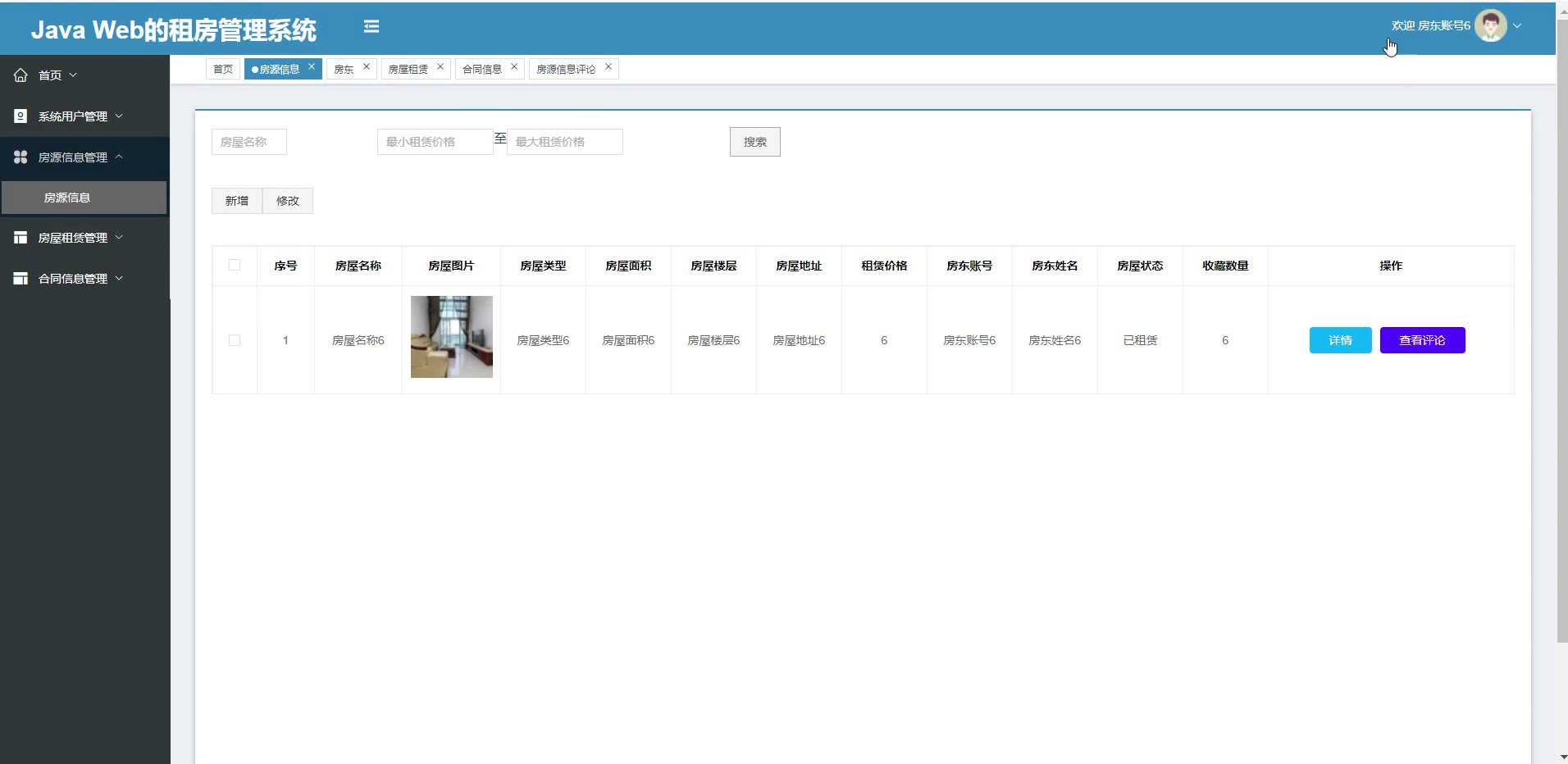
Task: Expand the 系统用户管理 chevron
Action: coord(119,116)
